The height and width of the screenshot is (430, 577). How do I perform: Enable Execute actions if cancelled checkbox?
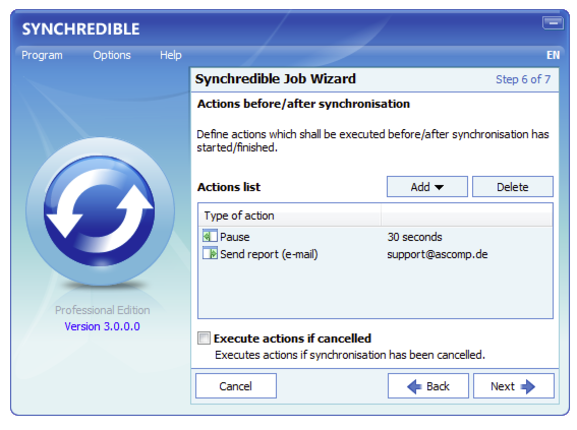coord(204,338)
